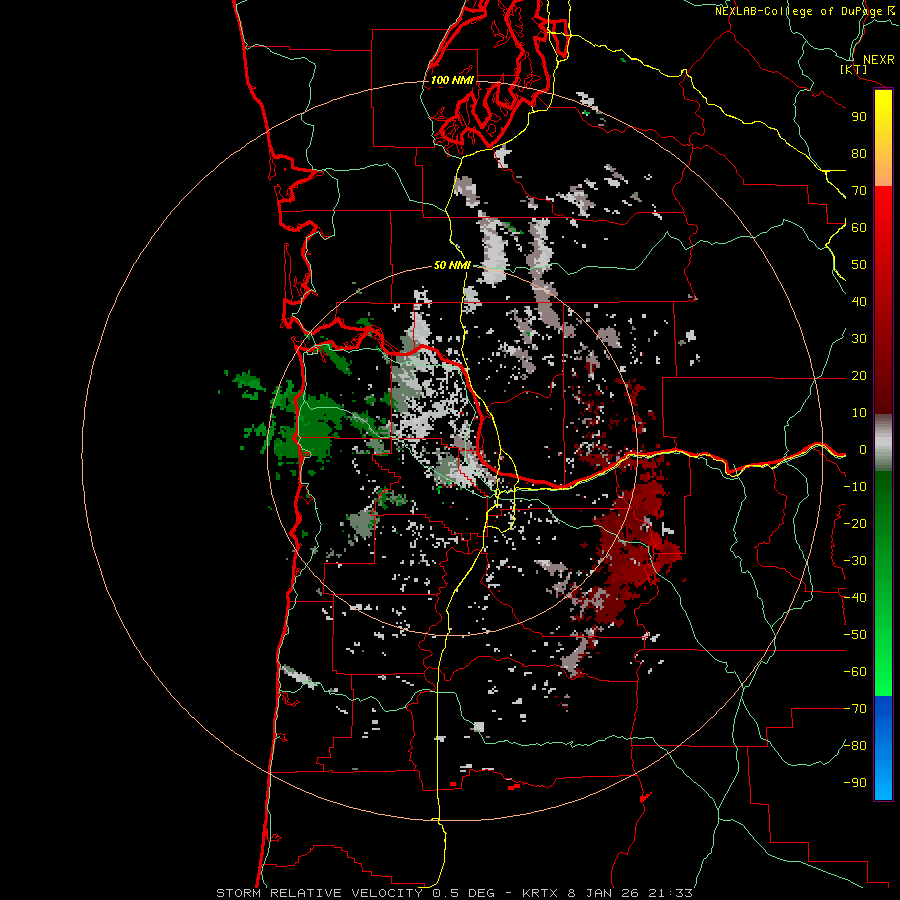Click the "100 NMI" range ring label
The height and width of the screenshot is (900, 900).
tap(452, 80)
